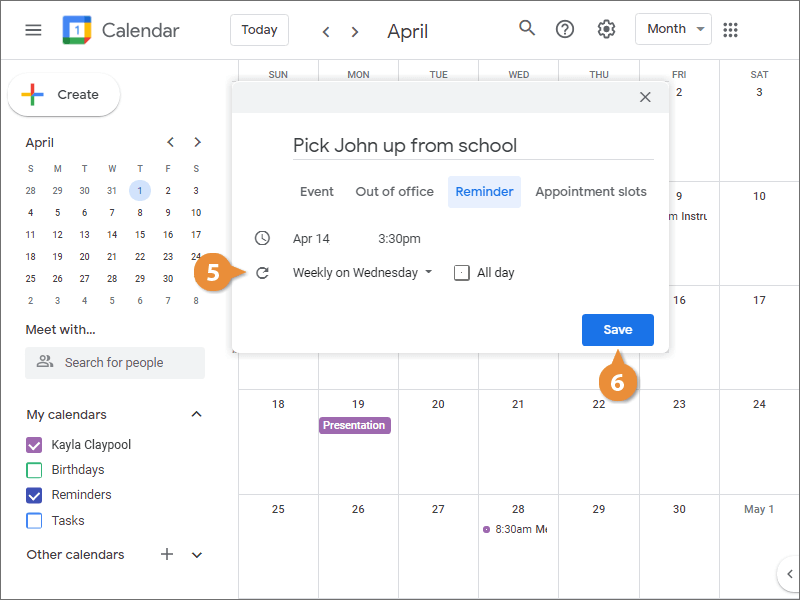Uncheck the Kayla Claypool calendar

pos(34,445)
